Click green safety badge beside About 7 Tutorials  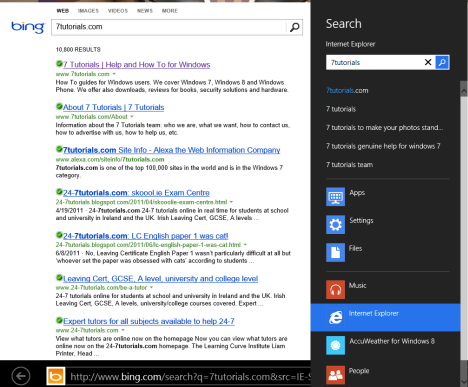pyautogui.click(x=59, y=106)
